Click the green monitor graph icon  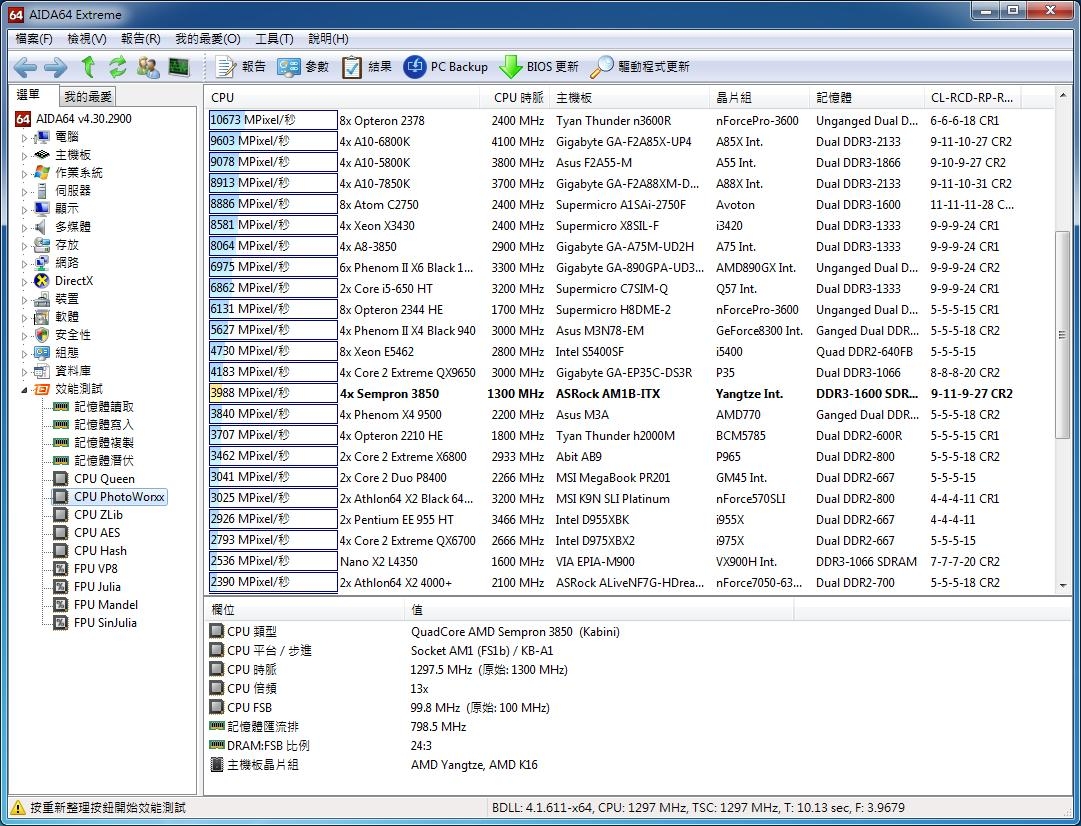179,67
